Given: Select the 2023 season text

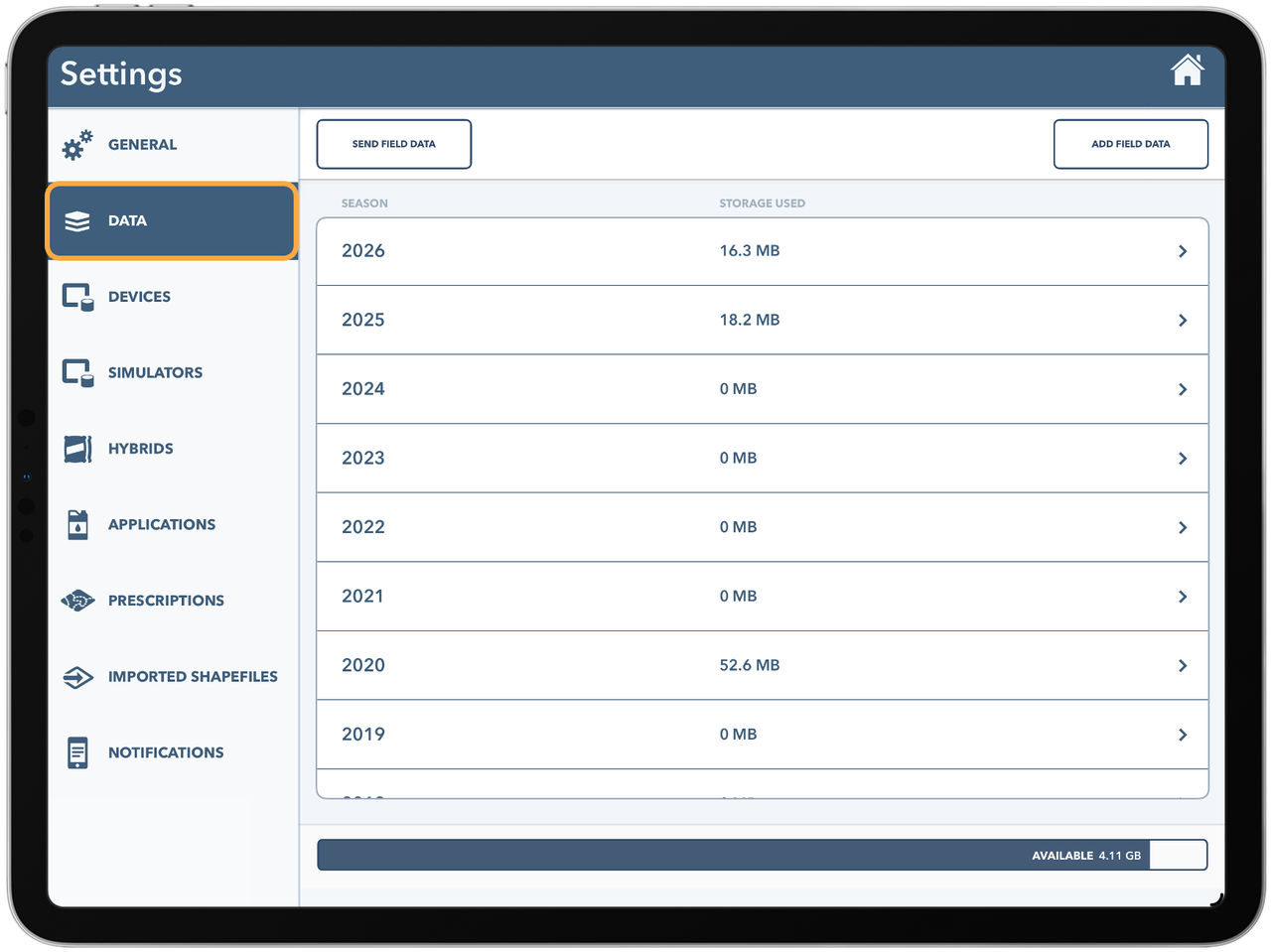Looking at the screenshot, I should [x=363, y=458].
